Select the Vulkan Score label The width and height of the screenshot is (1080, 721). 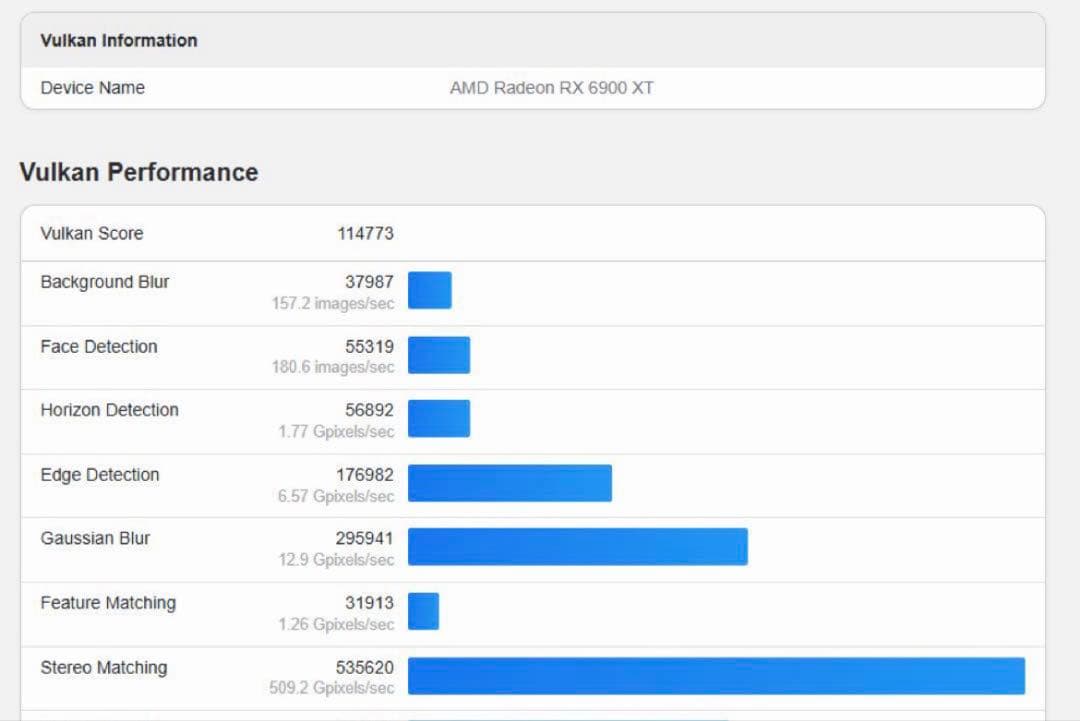[x=91, y=233]
